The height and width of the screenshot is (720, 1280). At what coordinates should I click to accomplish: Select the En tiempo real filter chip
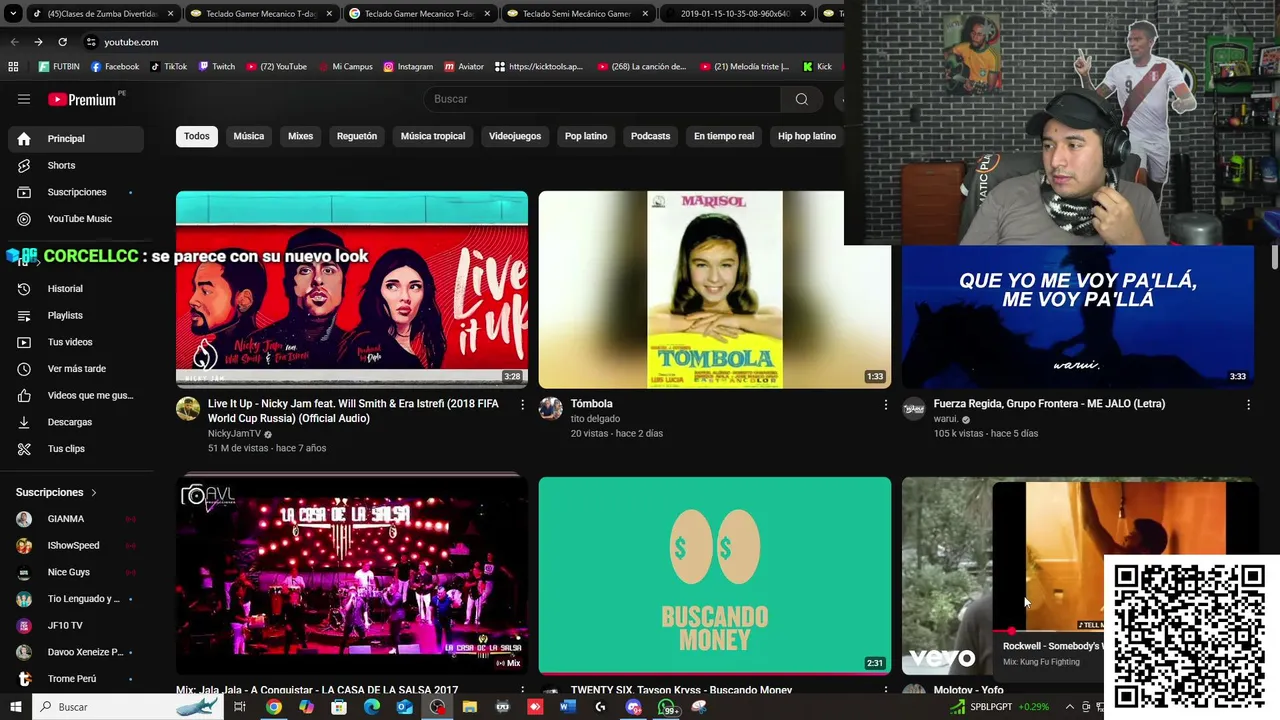tap(724, 136)
